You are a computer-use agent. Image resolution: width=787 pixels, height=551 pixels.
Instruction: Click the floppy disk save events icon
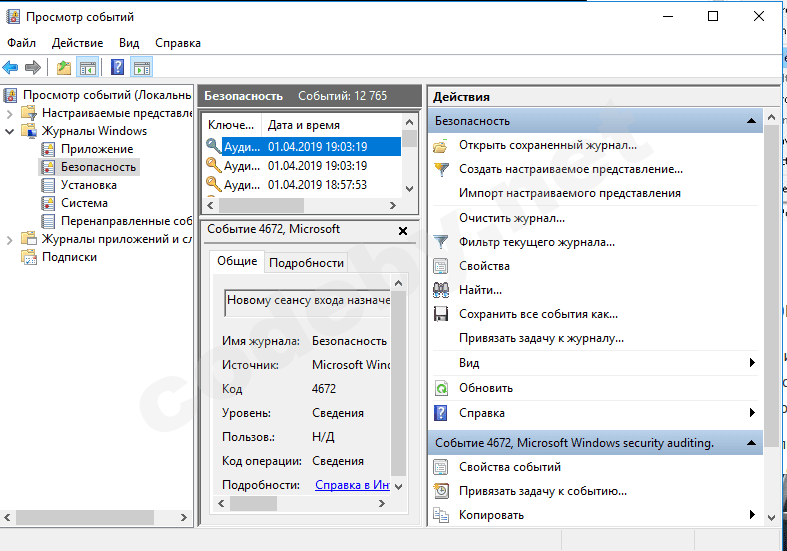(x=441, y=314)
